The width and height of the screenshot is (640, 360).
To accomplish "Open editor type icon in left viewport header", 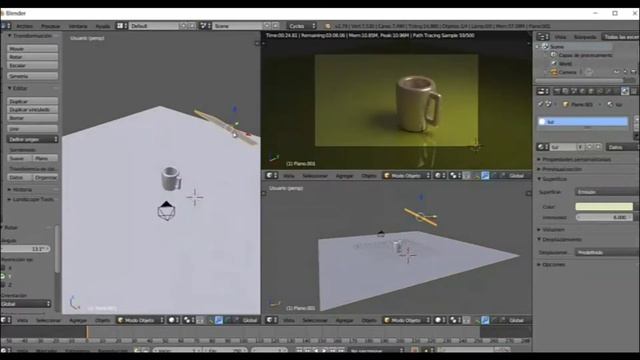I will (x=6, y=320).
